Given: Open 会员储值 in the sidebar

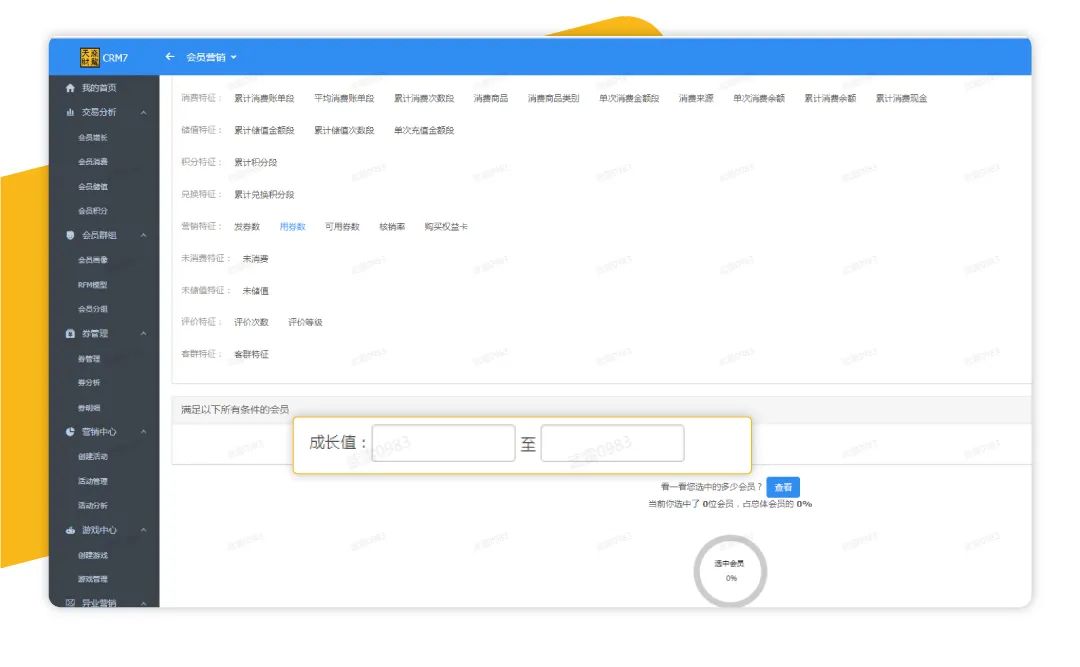Looking at the screenshot, I should tap(93, 187).
